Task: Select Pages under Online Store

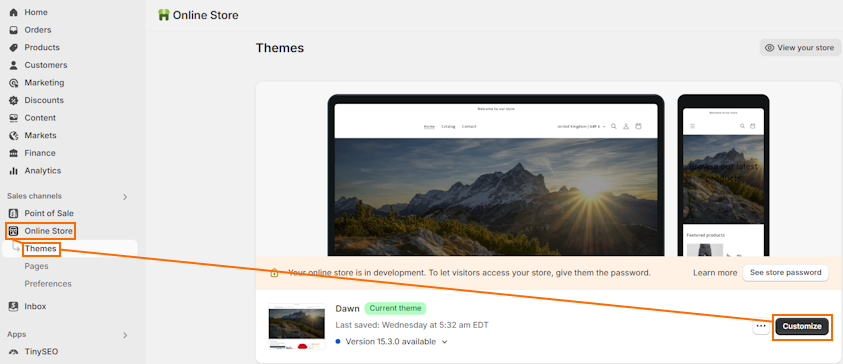Action: tap(36, 266)
